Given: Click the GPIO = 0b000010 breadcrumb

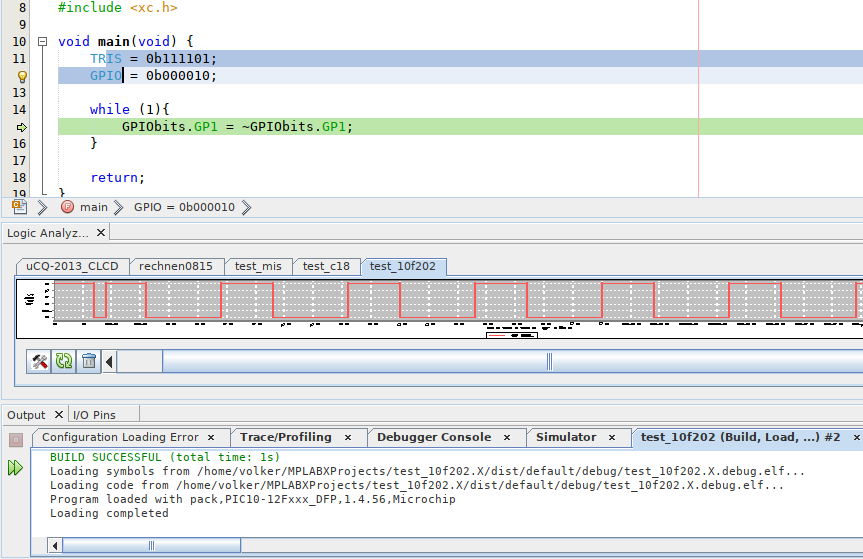Looking at the screenshot, I should click(184, 207).
